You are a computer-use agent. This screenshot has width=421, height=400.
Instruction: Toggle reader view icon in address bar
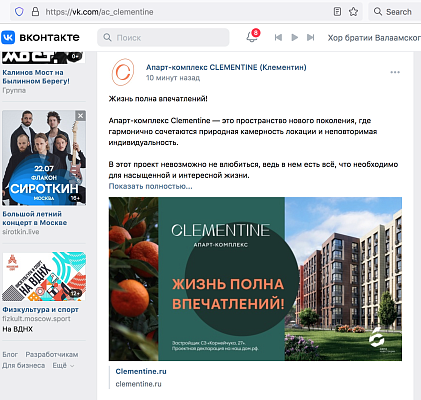point(337,12)
